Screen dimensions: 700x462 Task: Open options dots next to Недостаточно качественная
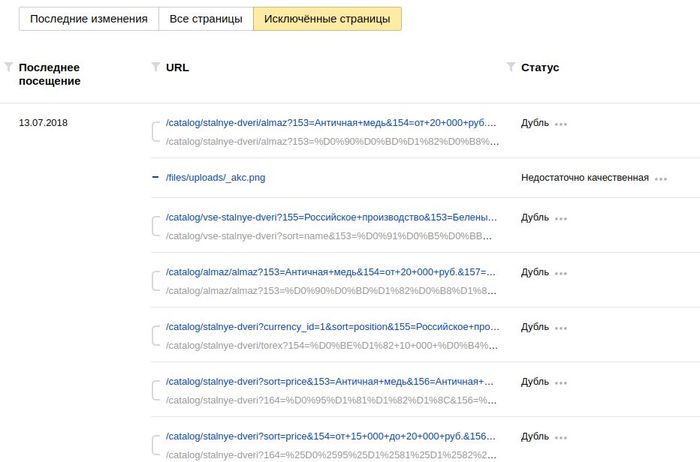[660, 178]
